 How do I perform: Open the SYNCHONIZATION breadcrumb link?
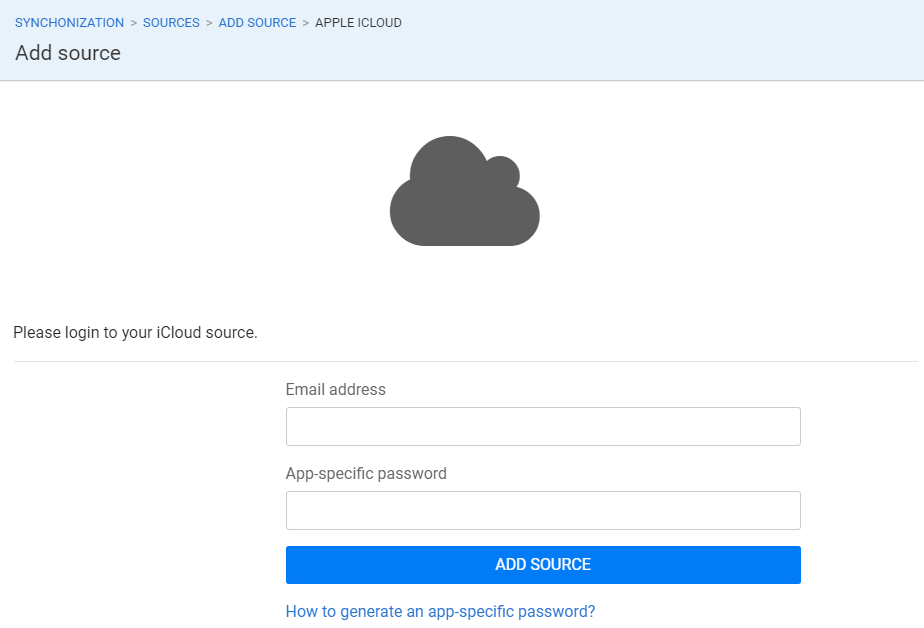pyautogui.click(x=70, y=23)
